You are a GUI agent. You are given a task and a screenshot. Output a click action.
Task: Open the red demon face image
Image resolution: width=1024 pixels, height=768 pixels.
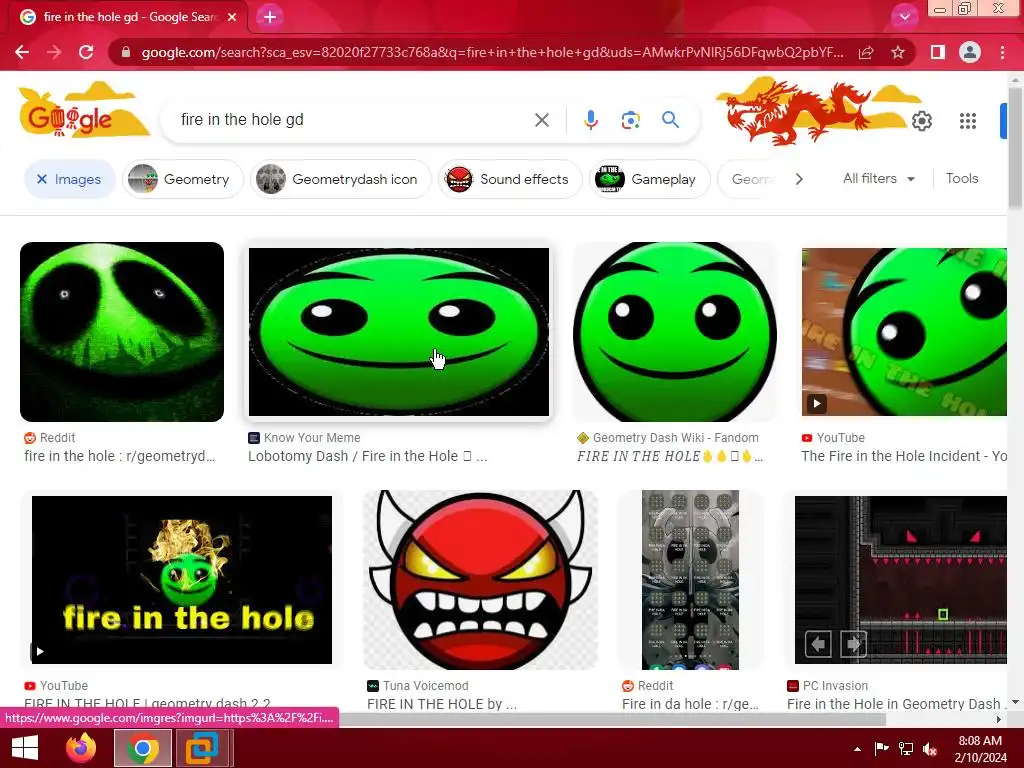480,580
